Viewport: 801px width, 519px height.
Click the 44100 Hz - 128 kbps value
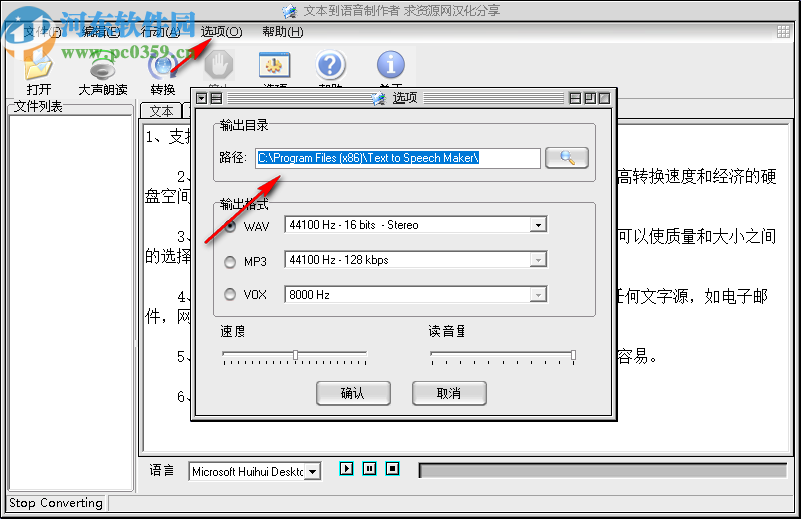339,260
